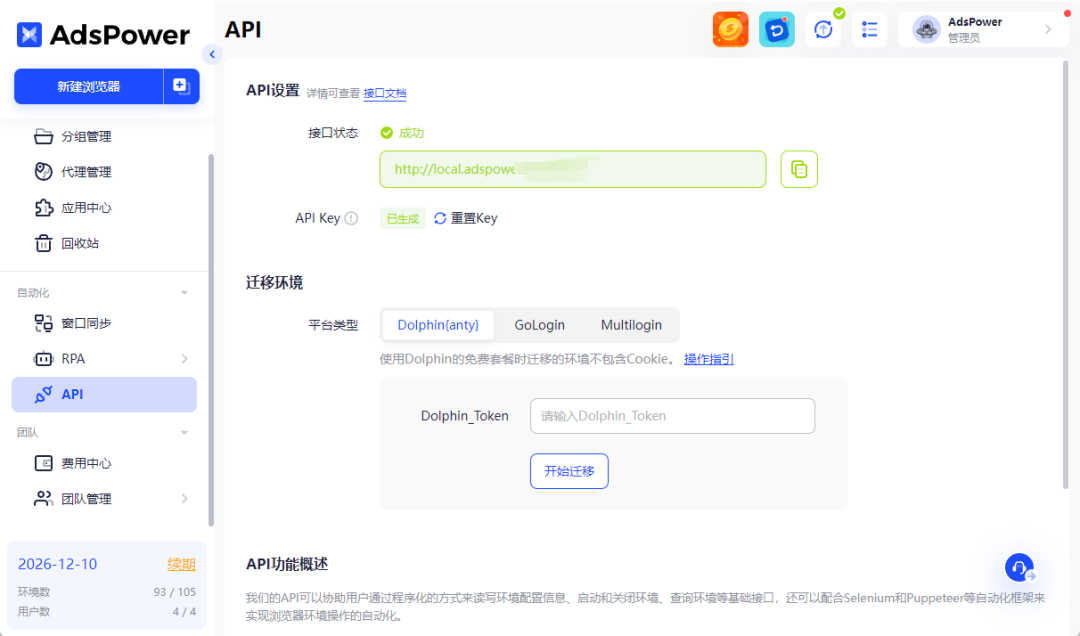Viewport: 1080px width, 636px height.
Task: Expand the 团队管理 submenu arrow
Action: click(x=185, y=498)
